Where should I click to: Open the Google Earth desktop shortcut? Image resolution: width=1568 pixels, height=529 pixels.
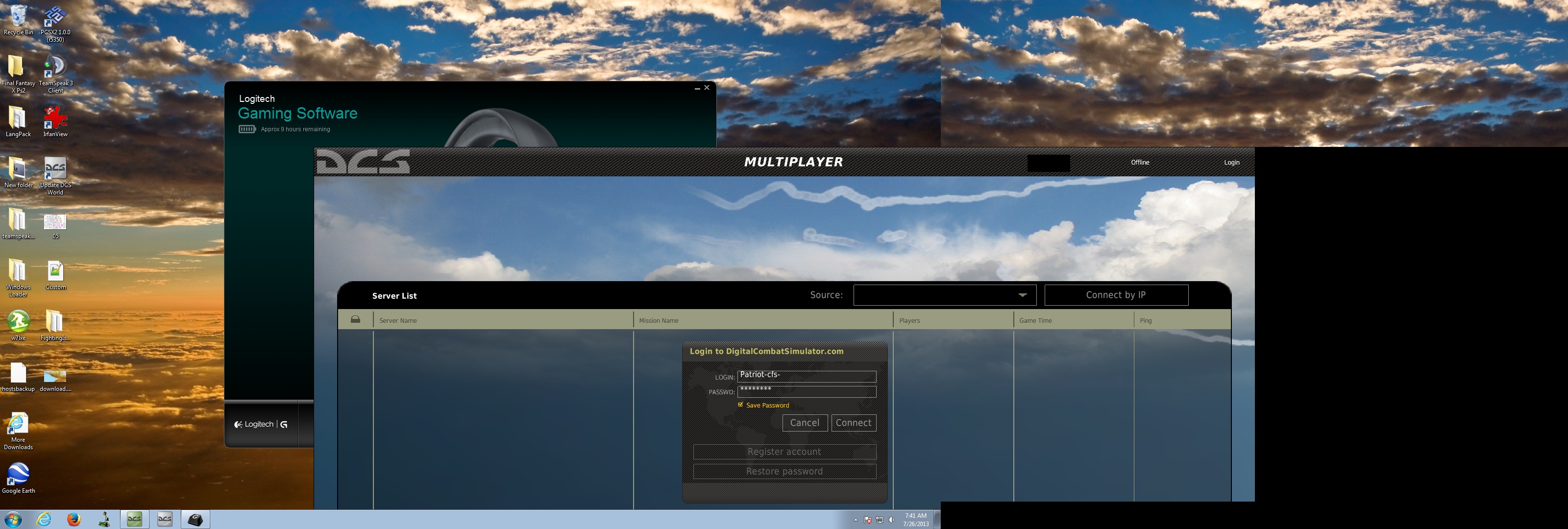18,479
